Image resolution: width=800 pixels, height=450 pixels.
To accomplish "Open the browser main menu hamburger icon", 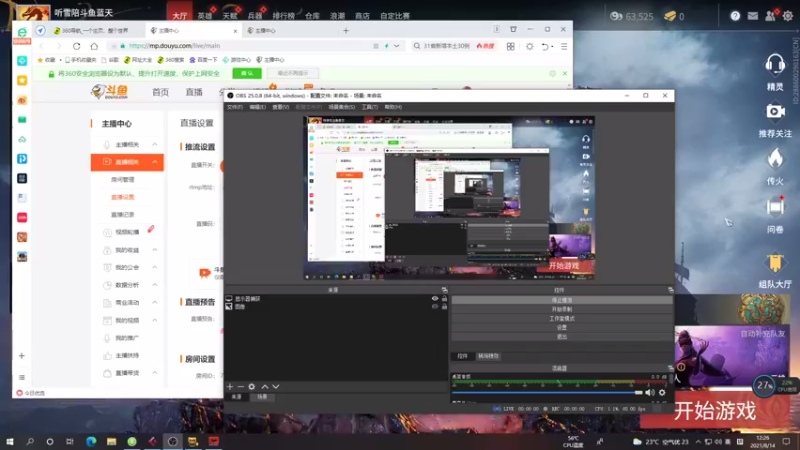I will pos(564,46).
